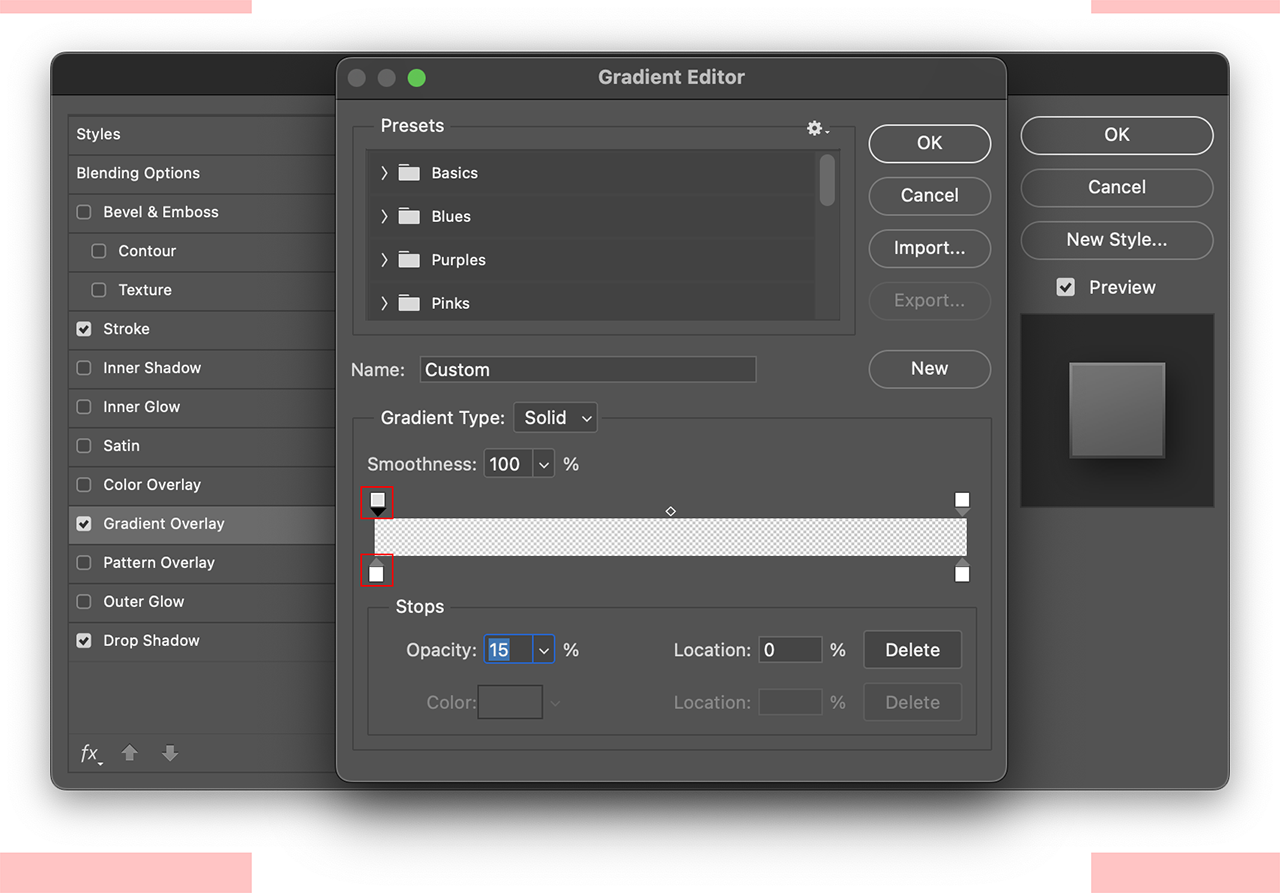
Task: Click the gradient Name input field
Action: pos(588,370)
